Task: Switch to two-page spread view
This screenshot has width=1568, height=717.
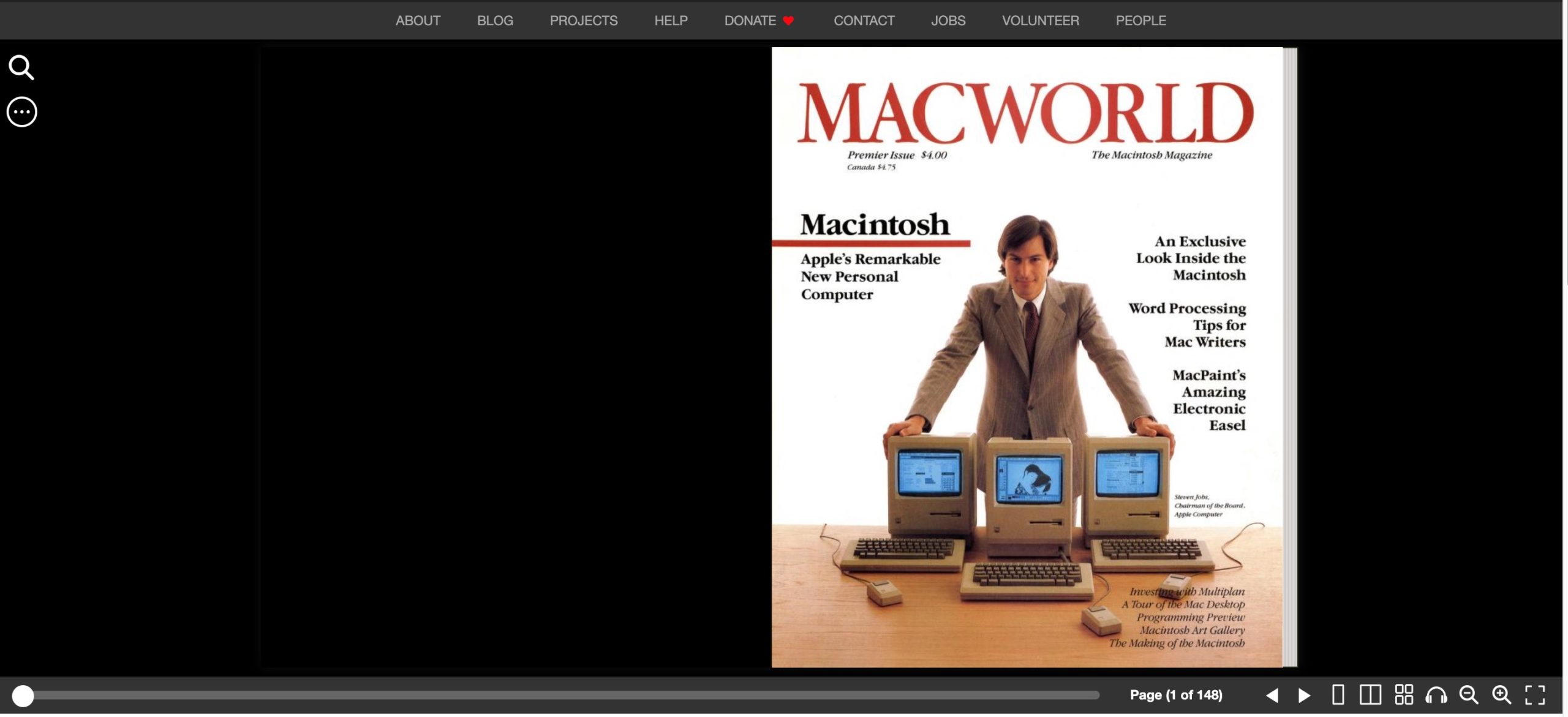Action: click(x=1371, y=695)
